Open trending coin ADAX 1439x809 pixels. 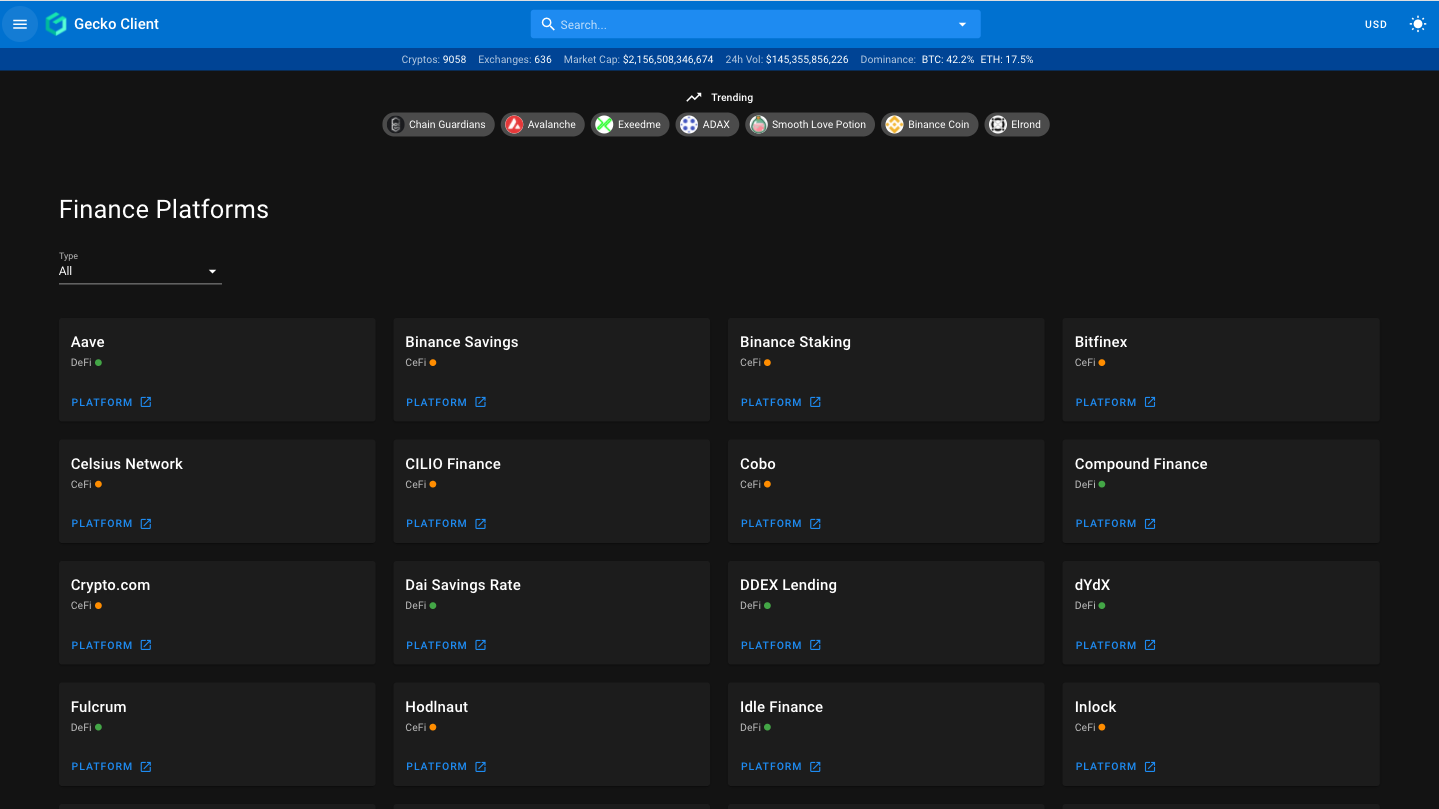tap(707, 125)
